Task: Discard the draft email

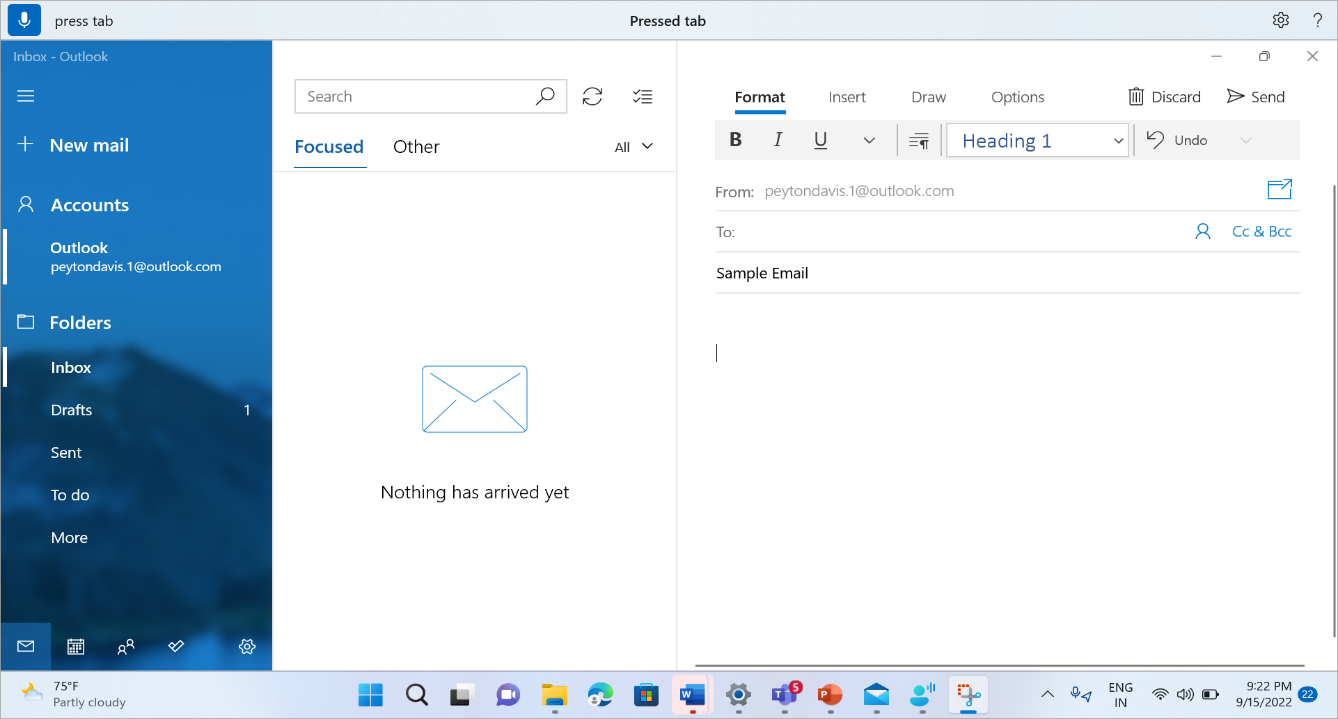Action: point(1164,96)
